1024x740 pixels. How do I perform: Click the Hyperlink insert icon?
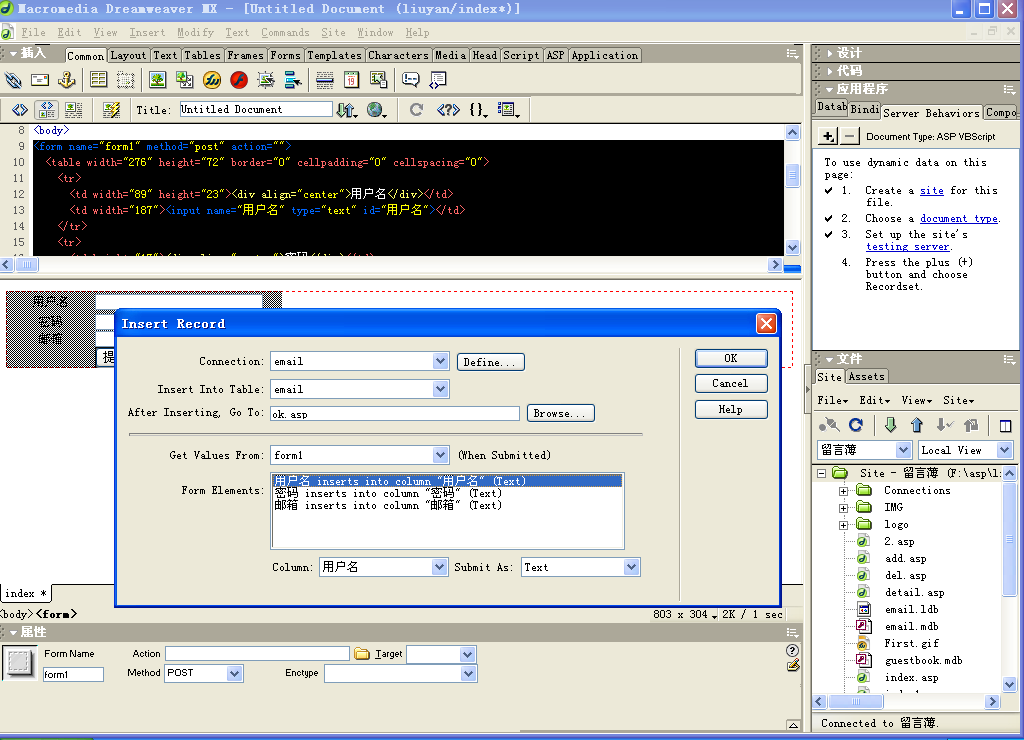(13, 80)
